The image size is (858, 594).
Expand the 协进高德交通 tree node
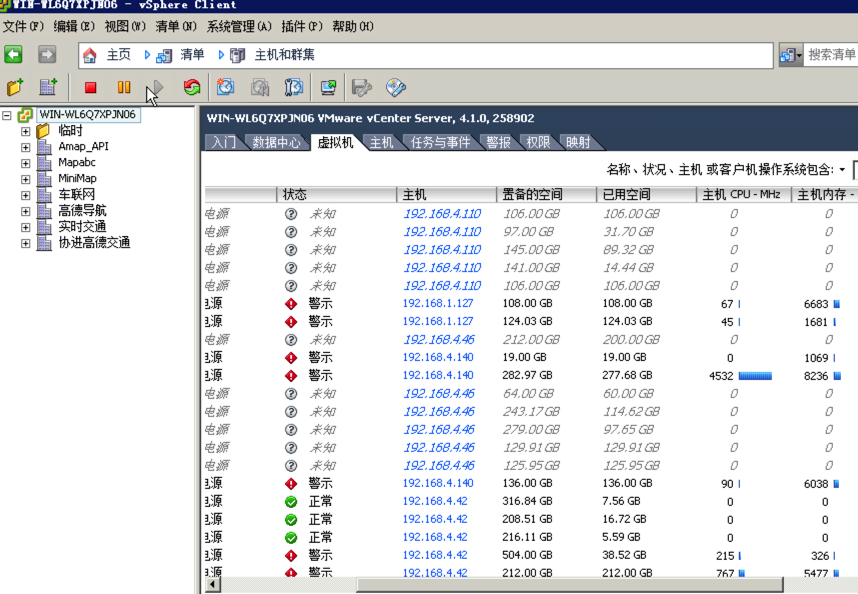pos(25,243)
